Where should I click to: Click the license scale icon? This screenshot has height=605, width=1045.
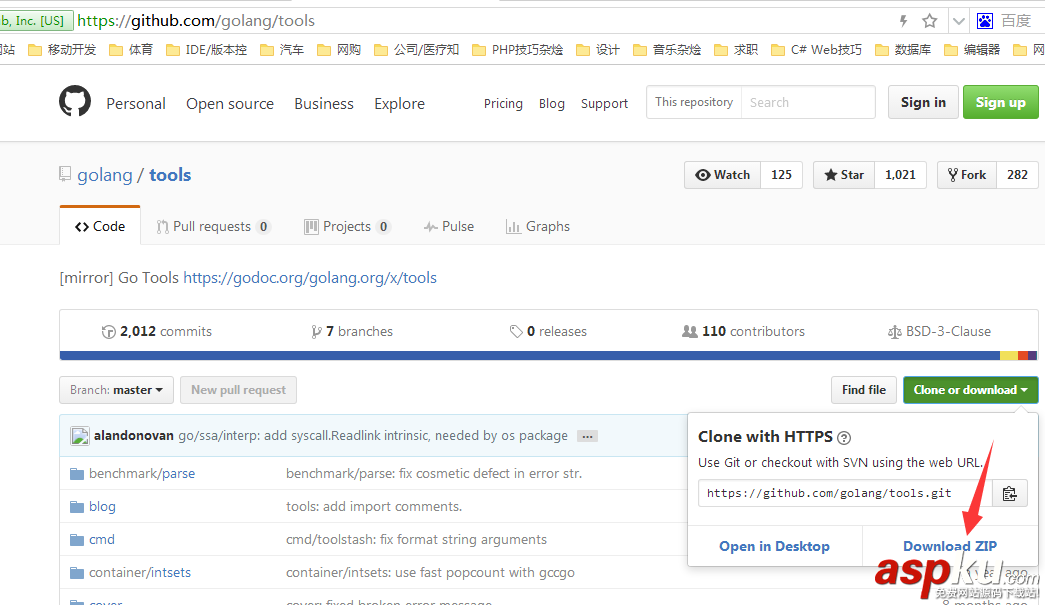point(894,332)
